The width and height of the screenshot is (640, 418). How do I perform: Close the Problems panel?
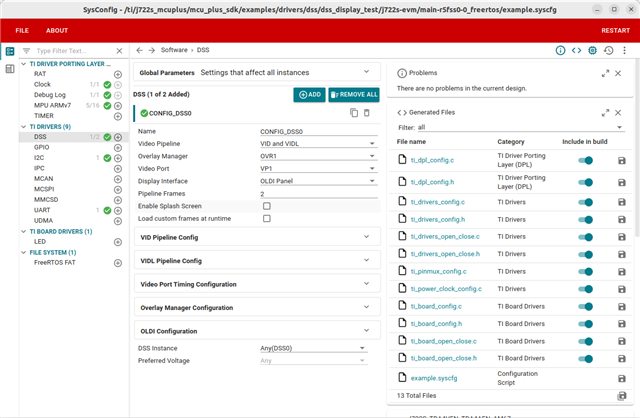(618, 73)
